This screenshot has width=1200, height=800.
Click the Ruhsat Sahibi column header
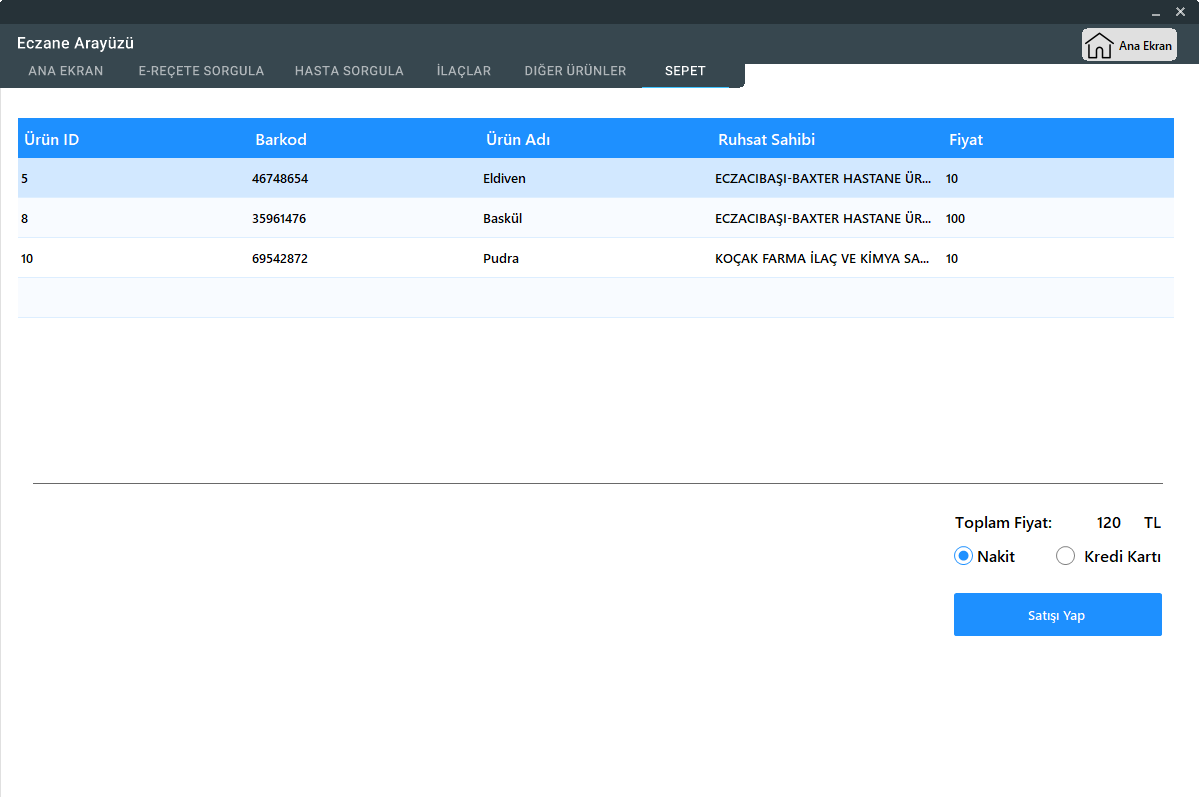coord(766,140)
